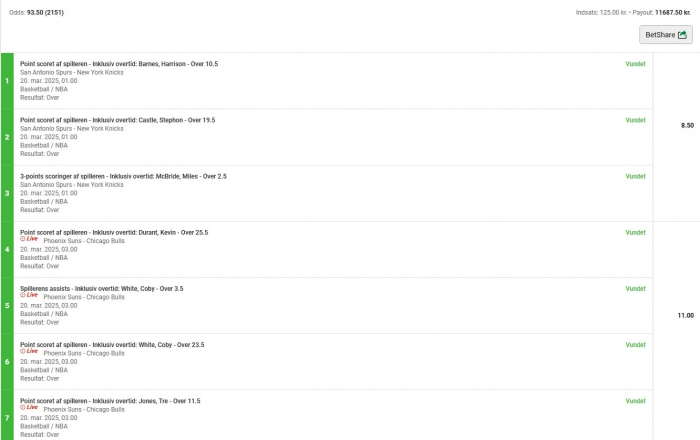
Task: Select green row number 7 marker
Action: click(7, 418)
